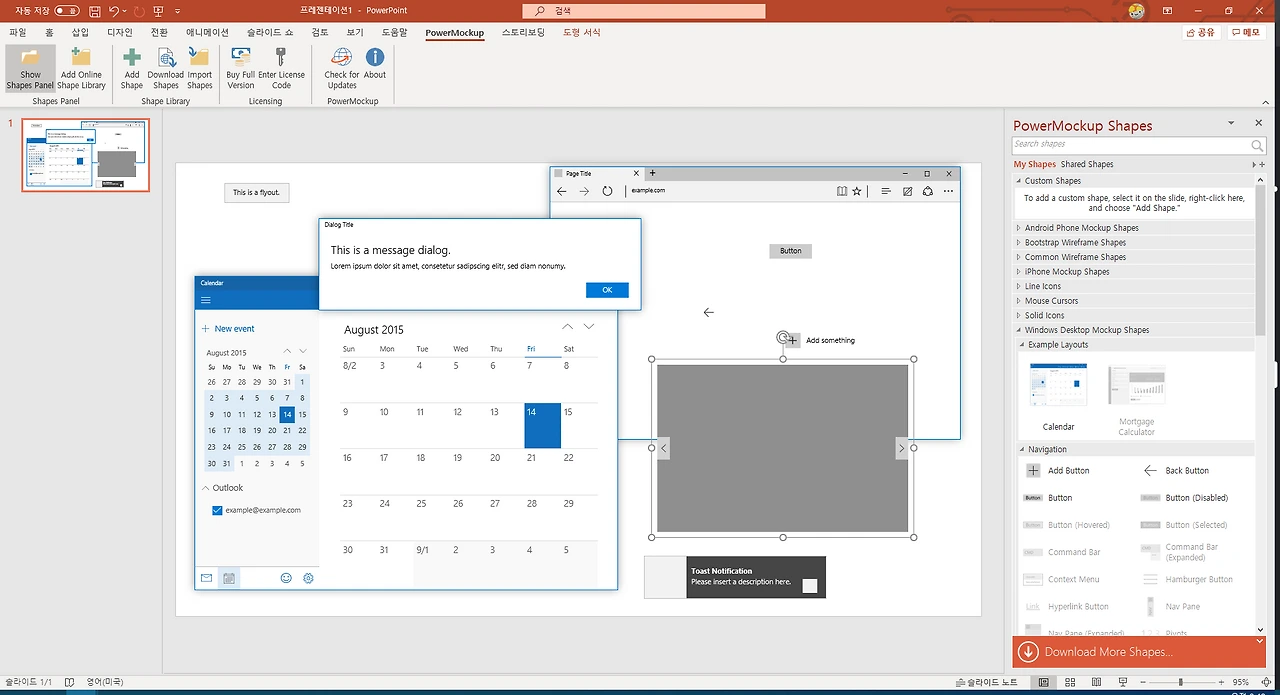The image size is (1280, 695).
Task: Open the shapes panel options dropdown arrow
Action: click(1231, 123)
